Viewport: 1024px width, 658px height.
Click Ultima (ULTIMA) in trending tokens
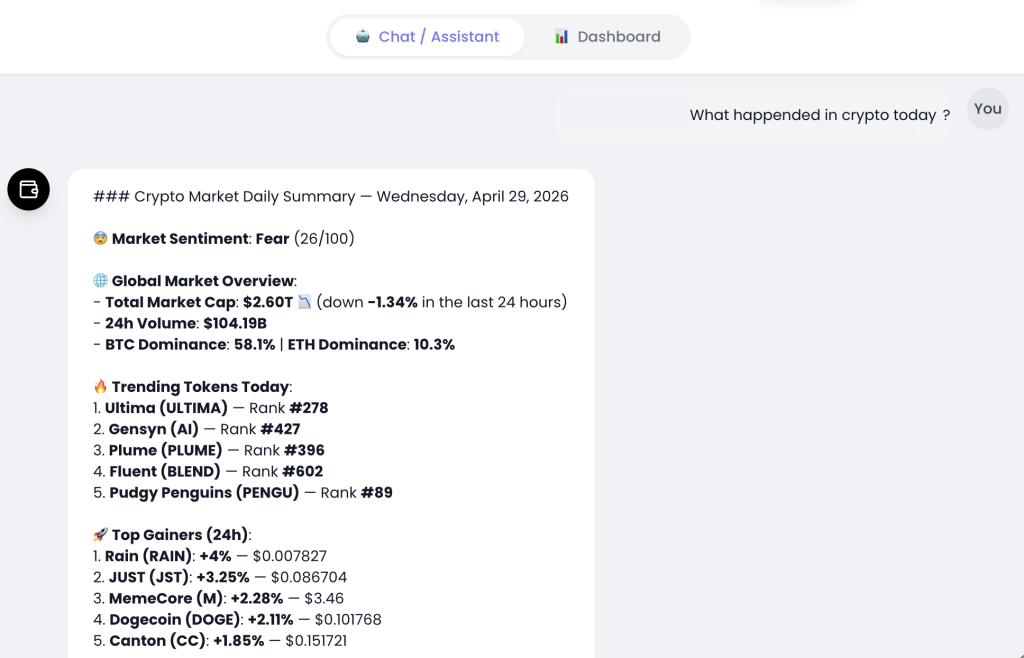pos(166,408)
